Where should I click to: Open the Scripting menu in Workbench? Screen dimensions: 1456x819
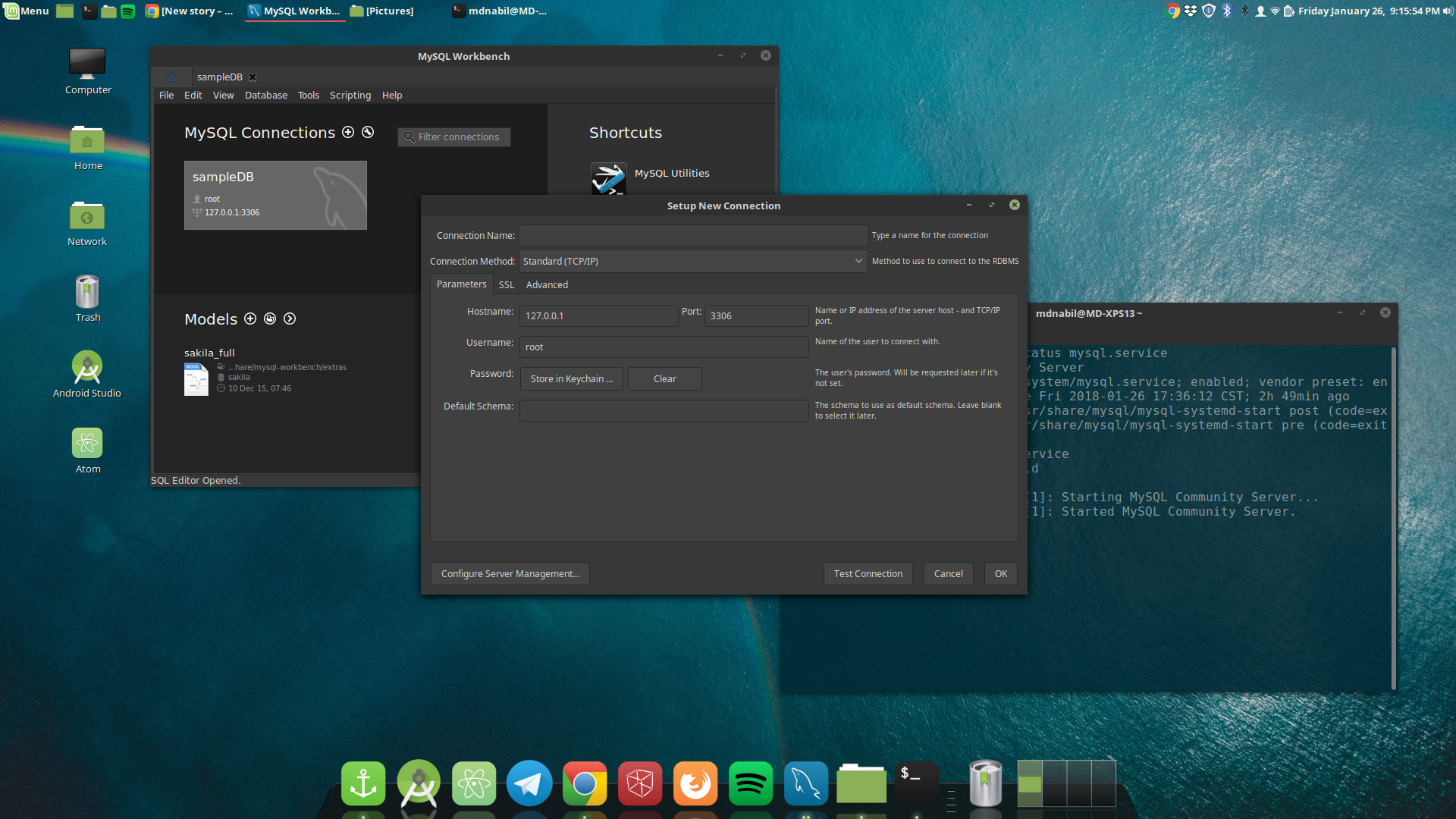click(x=350, y=95)
